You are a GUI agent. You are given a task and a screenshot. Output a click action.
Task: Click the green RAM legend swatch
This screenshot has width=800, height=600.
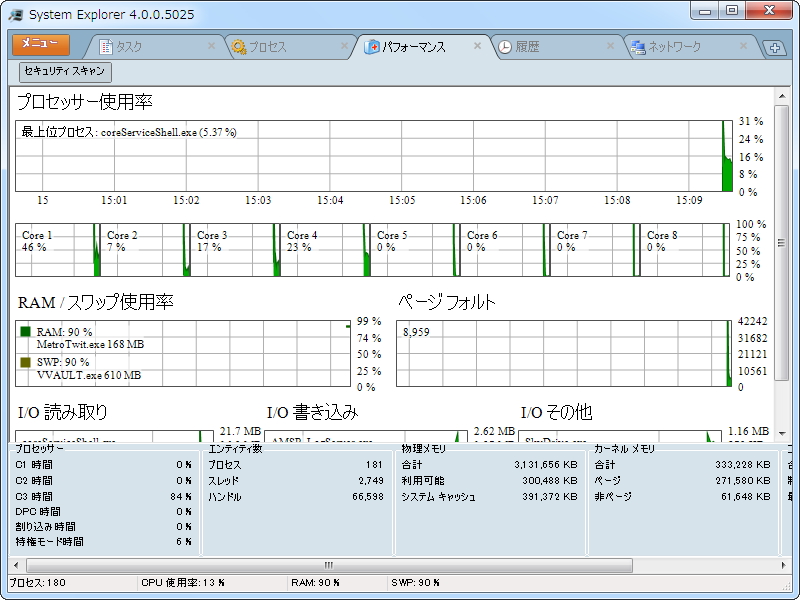click(26, 332)
